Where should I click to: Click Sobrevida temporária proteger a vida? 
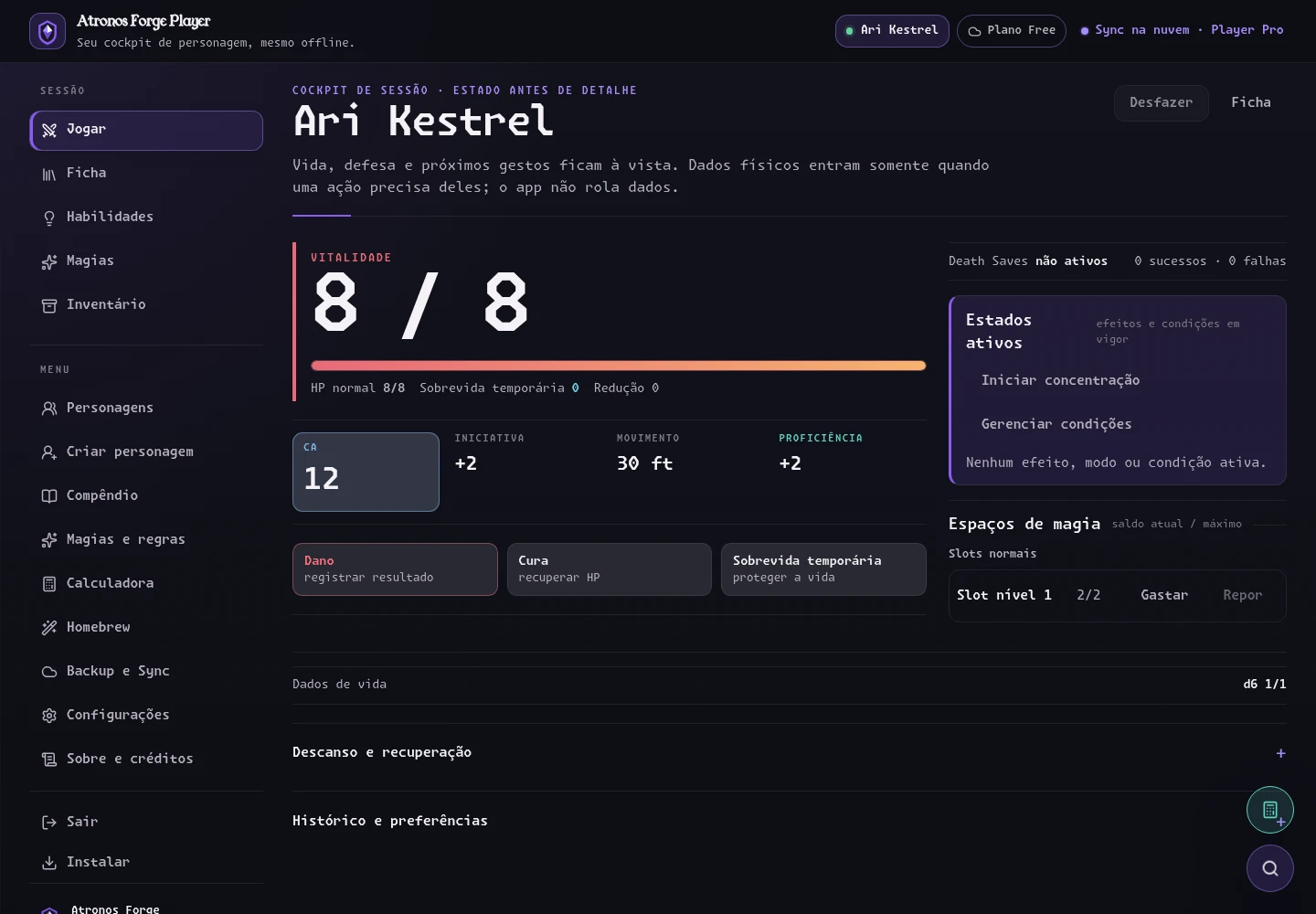click(x=823, y=569)
